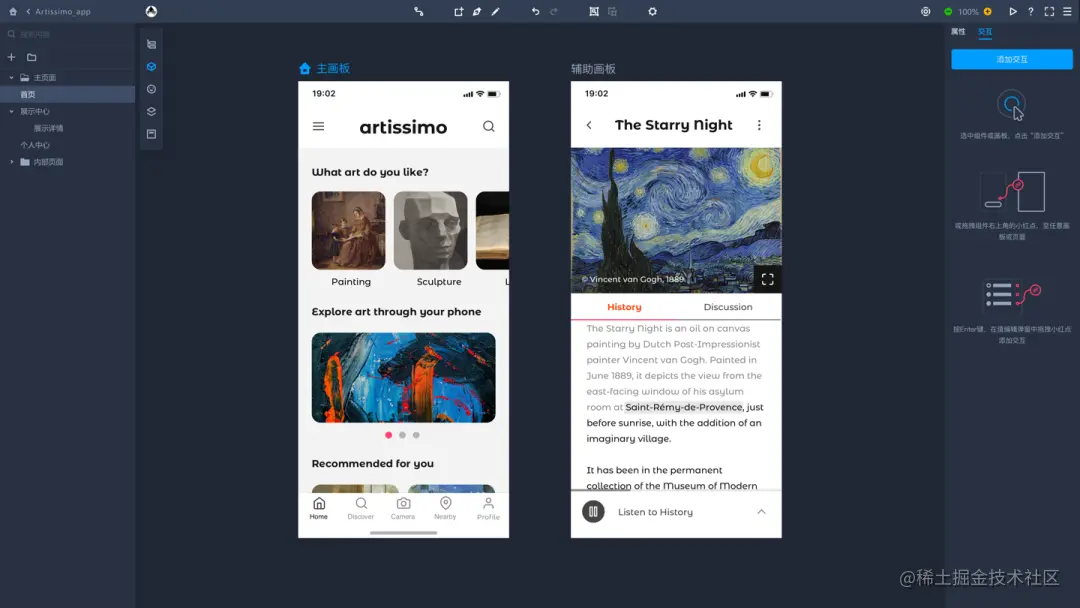
Task: Select the connection line tool in toolbar
Action: [418, 11]
